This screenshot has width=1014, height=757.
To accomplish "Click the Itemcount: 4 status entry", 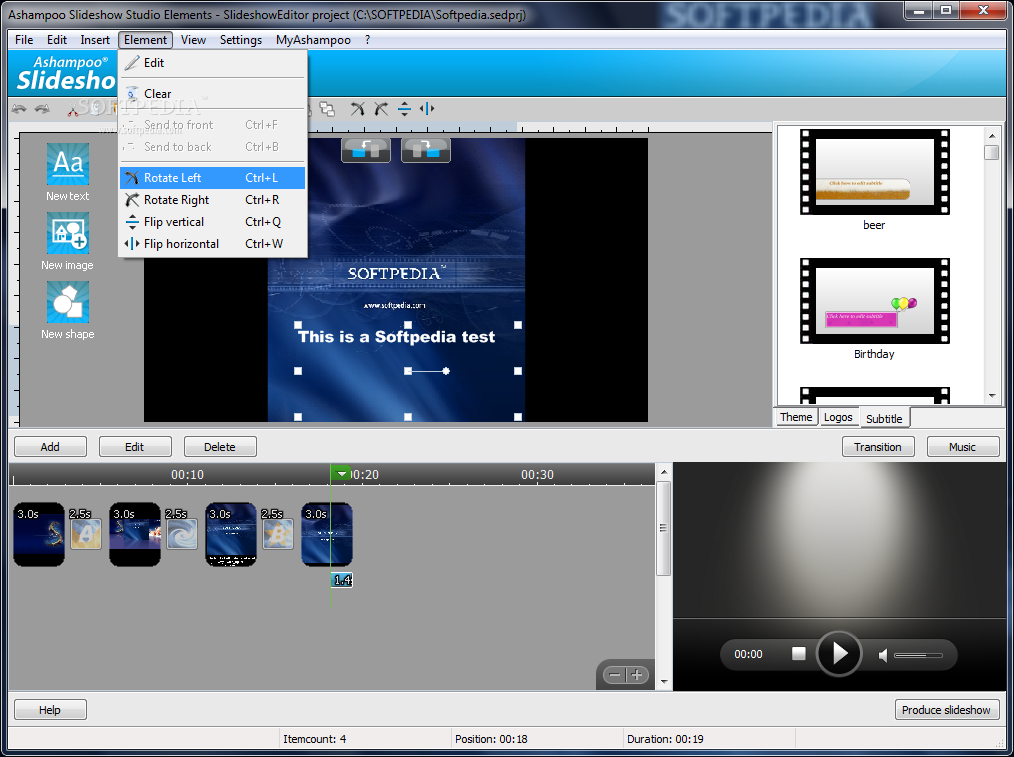I will [314, 739].
